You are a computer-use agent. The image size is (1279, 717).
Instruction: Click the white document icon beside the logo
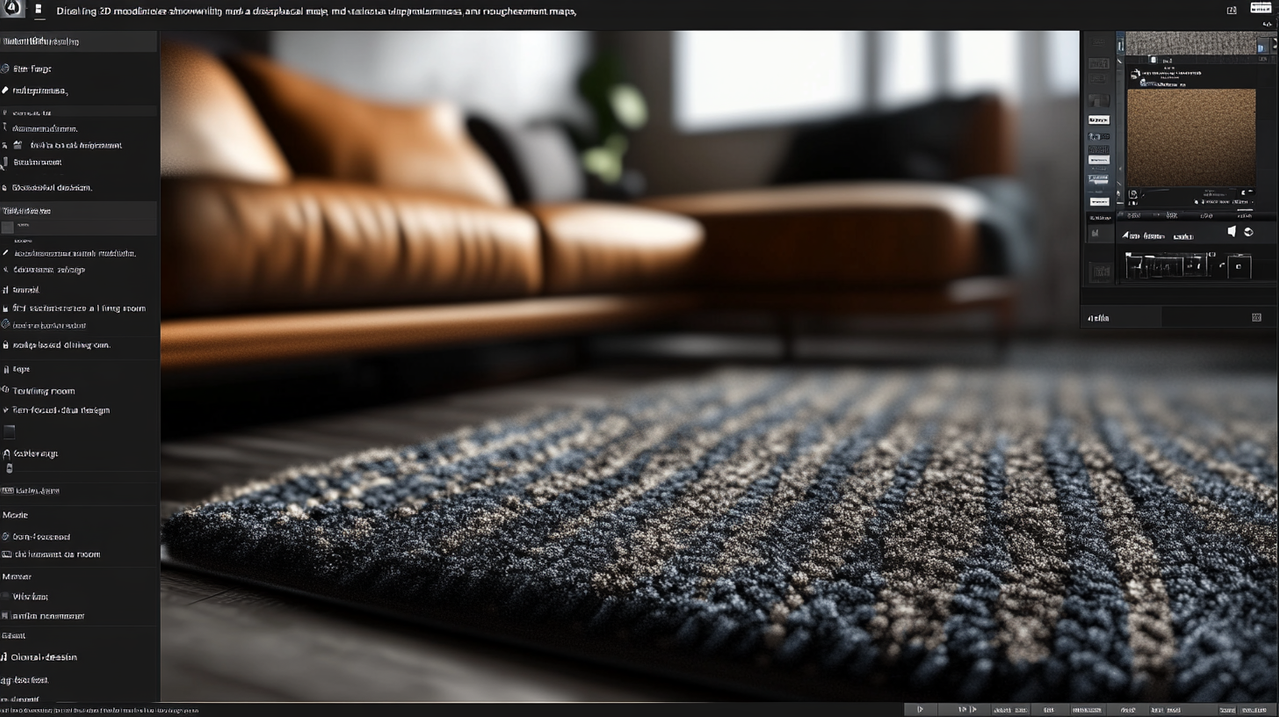point(37,10)
